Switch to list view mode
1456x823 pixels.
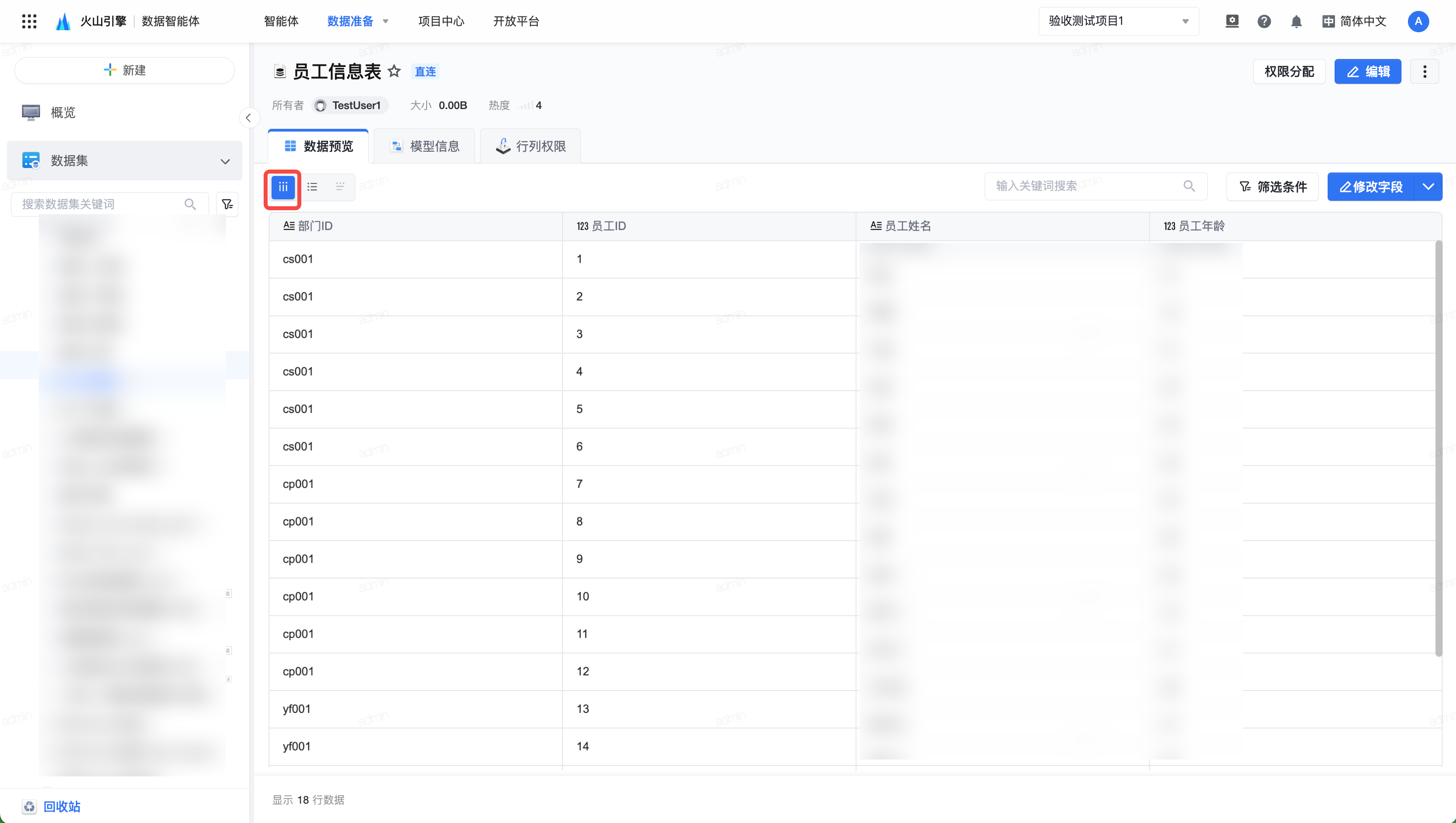click(312, 186)
